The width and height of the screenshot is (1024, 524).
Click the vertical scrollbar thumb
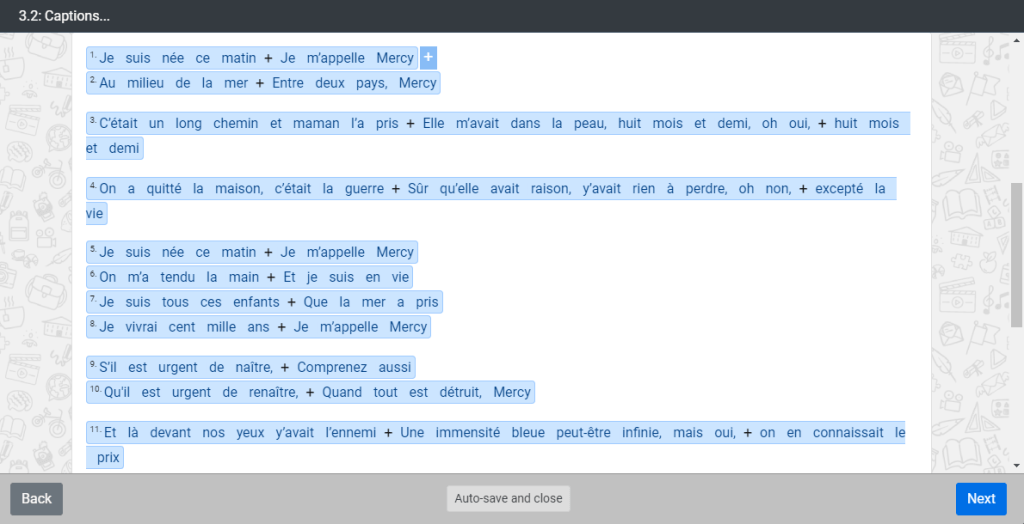pos(1017,255)
